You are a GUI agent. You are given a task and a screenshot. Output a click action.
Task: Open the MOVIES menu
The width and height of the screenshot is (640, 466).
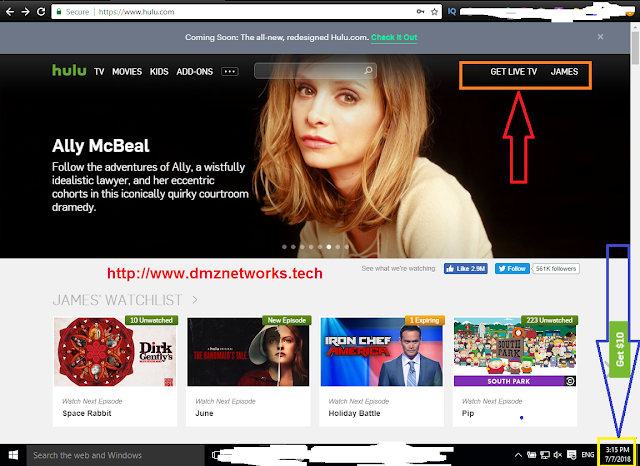point(127,72)
